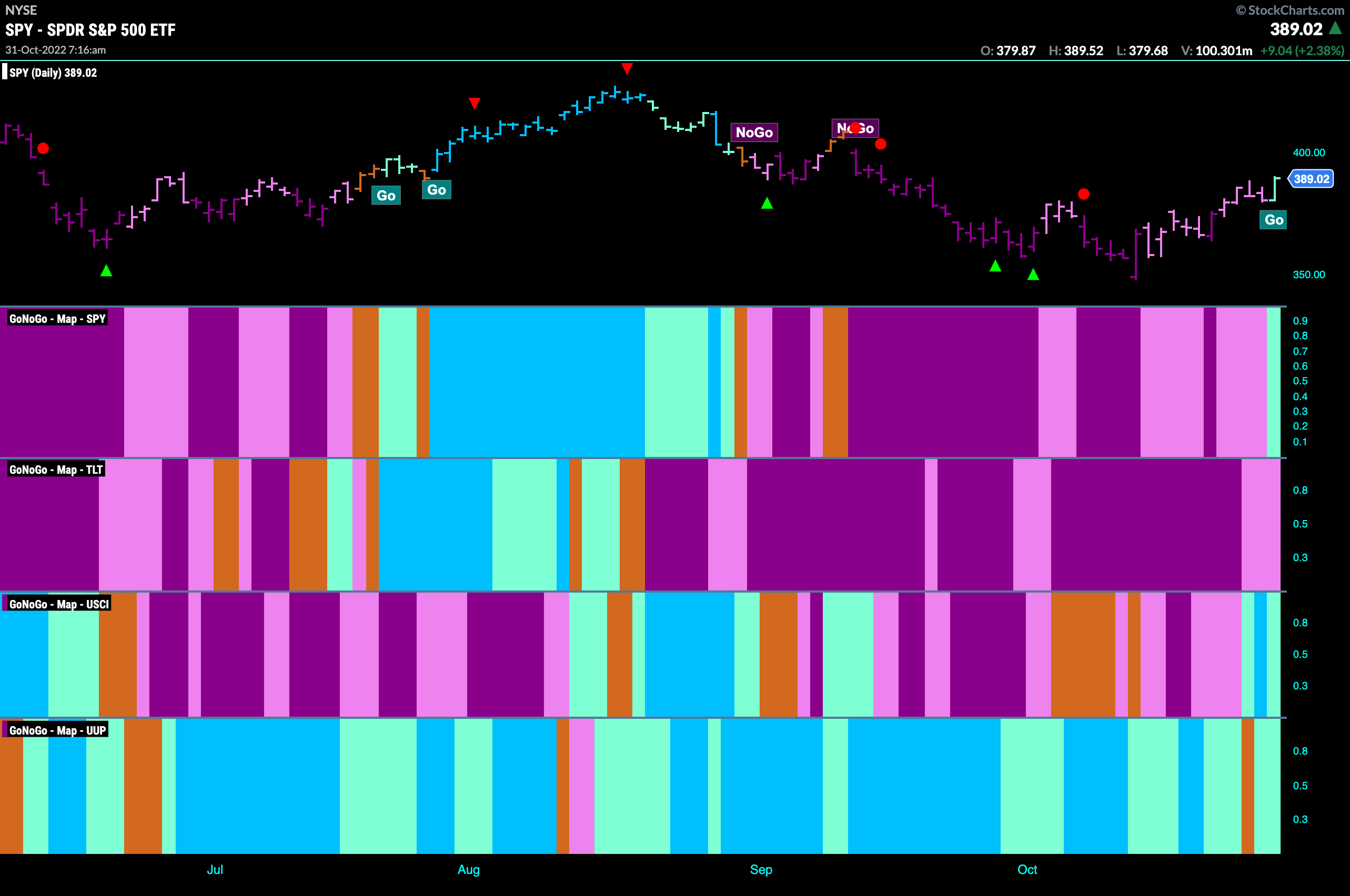Click the purple NoGo label before September
This screenshot has width=1350, height=896.
click(754, 133)
